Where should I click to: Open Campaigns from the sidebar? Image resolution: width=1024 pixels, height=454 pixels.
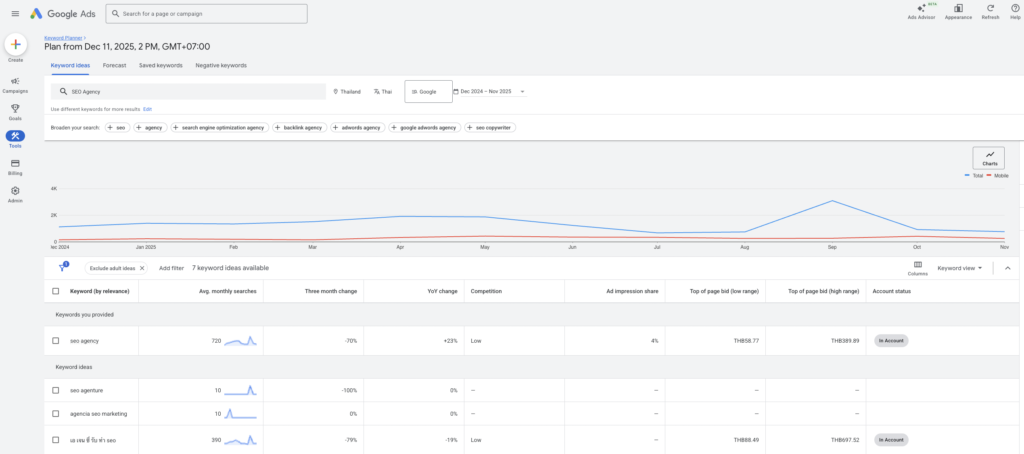pos(15,85)
